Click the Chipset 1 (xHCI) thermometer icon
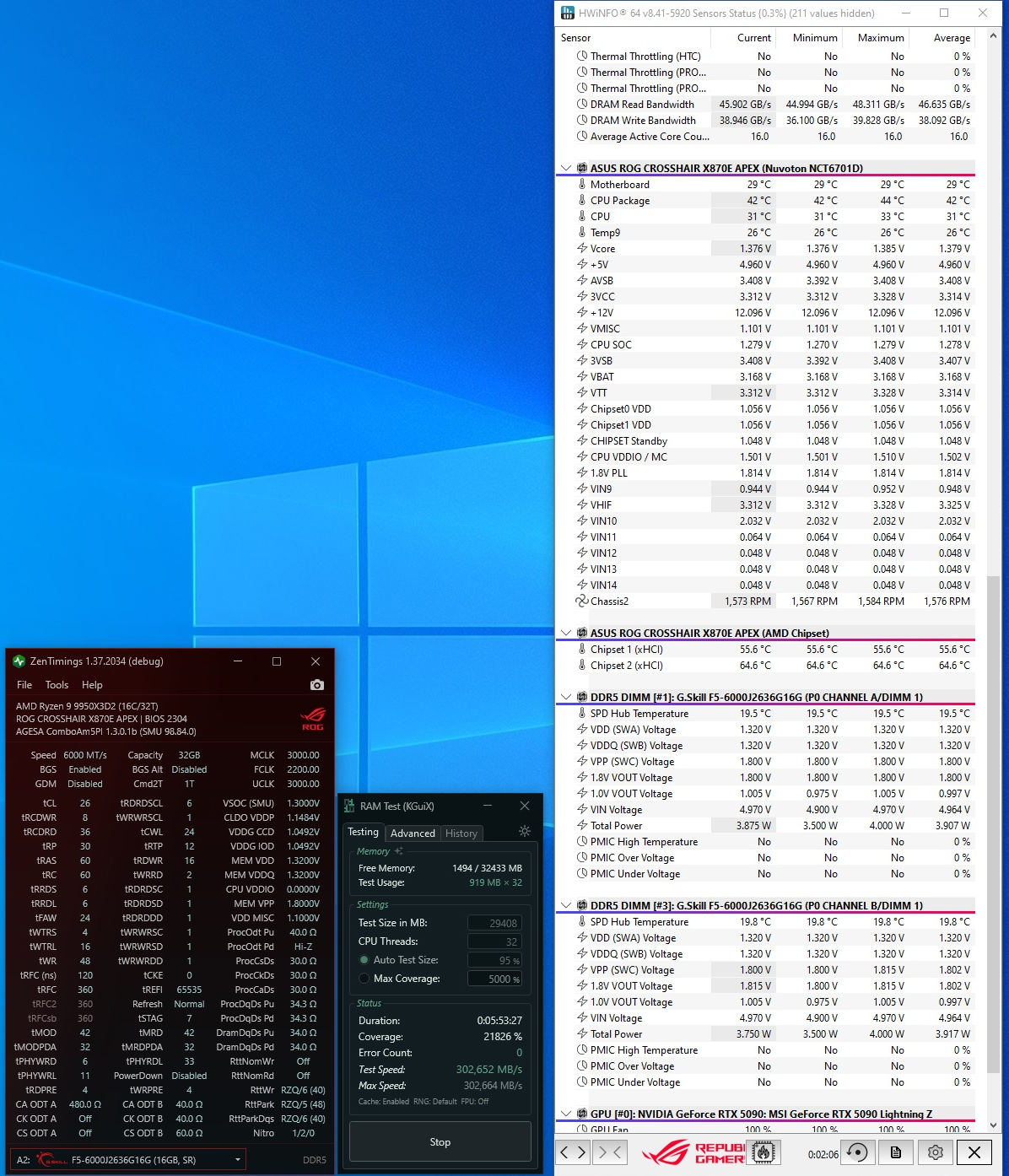The image size is (1009, 1176). [x=581, y=650]
